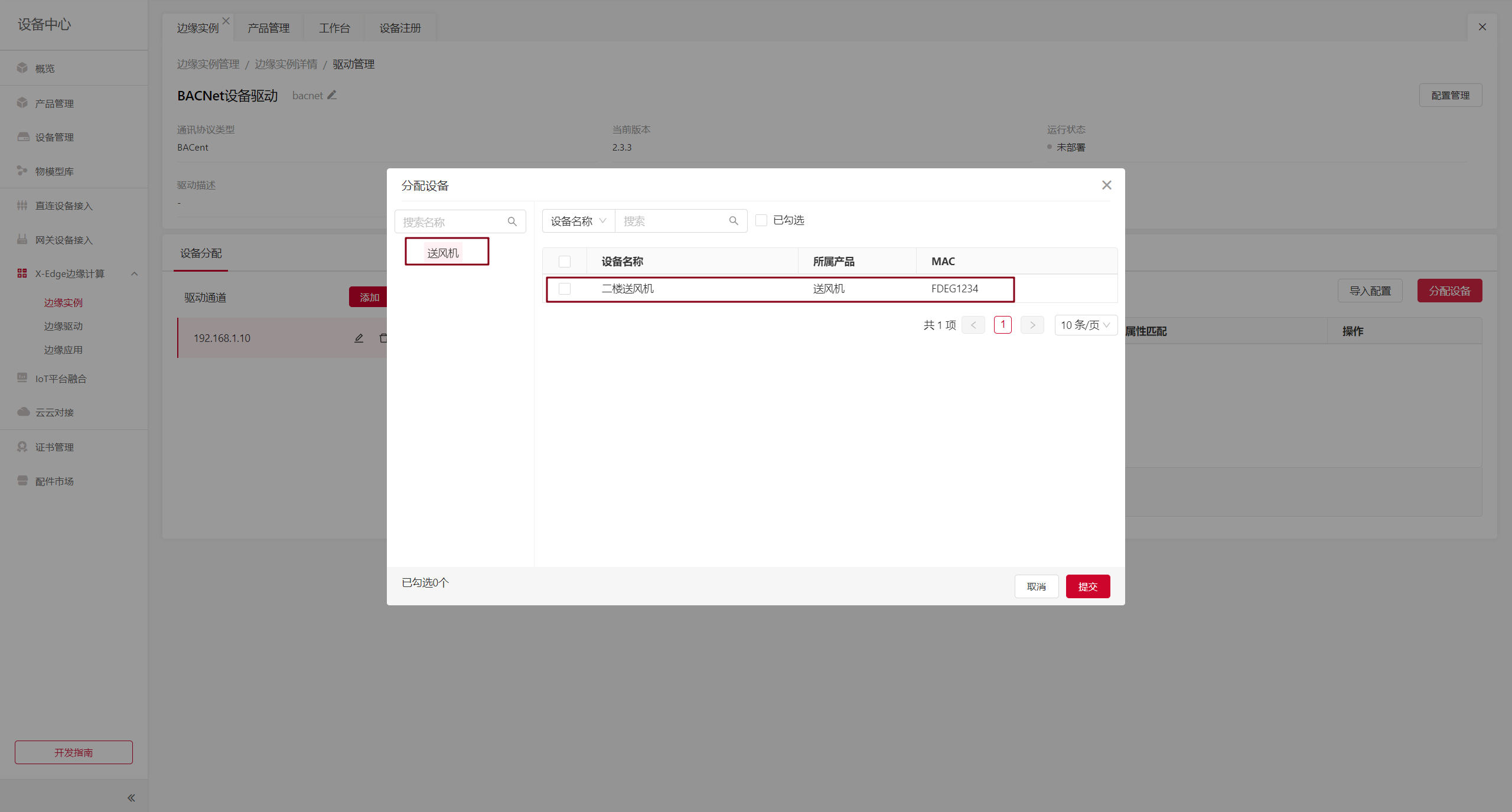Click the 证书管理 icon in the sidebar

(22, 446)
